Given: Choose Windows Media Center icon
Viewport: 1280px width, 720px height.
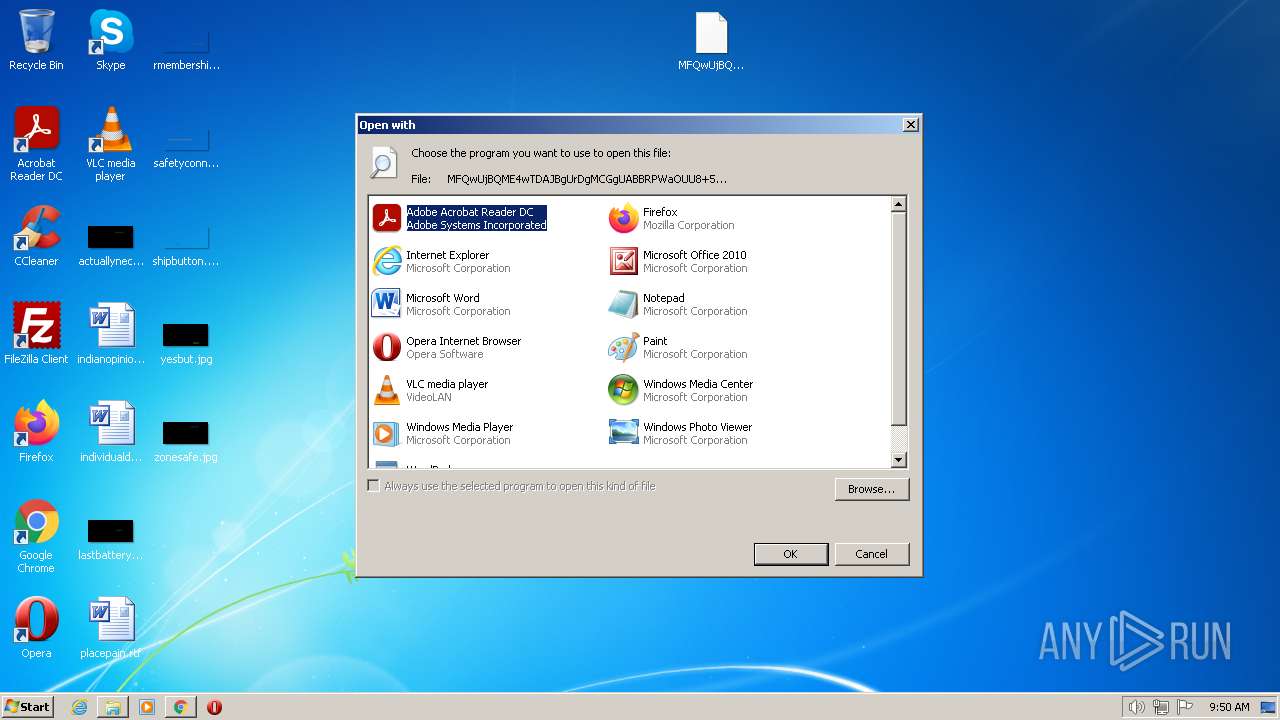Looking at the screenshot, I should (623, 390).
